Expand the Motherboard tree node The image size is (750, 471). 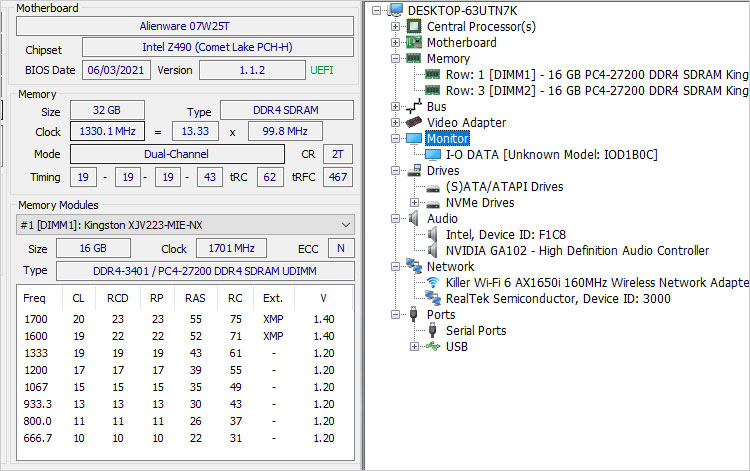pos(395,43)
